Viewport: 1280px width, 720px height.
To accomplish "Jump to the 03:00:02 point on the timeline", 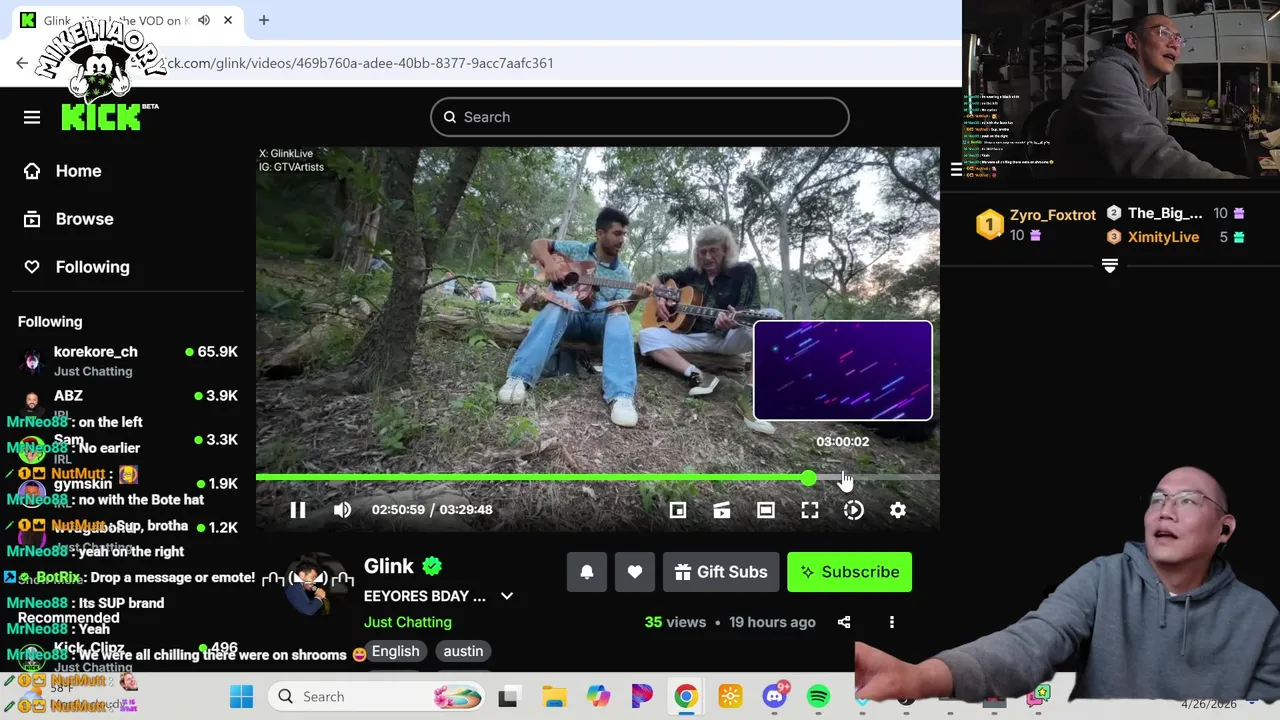I will [x=843, y=478].
